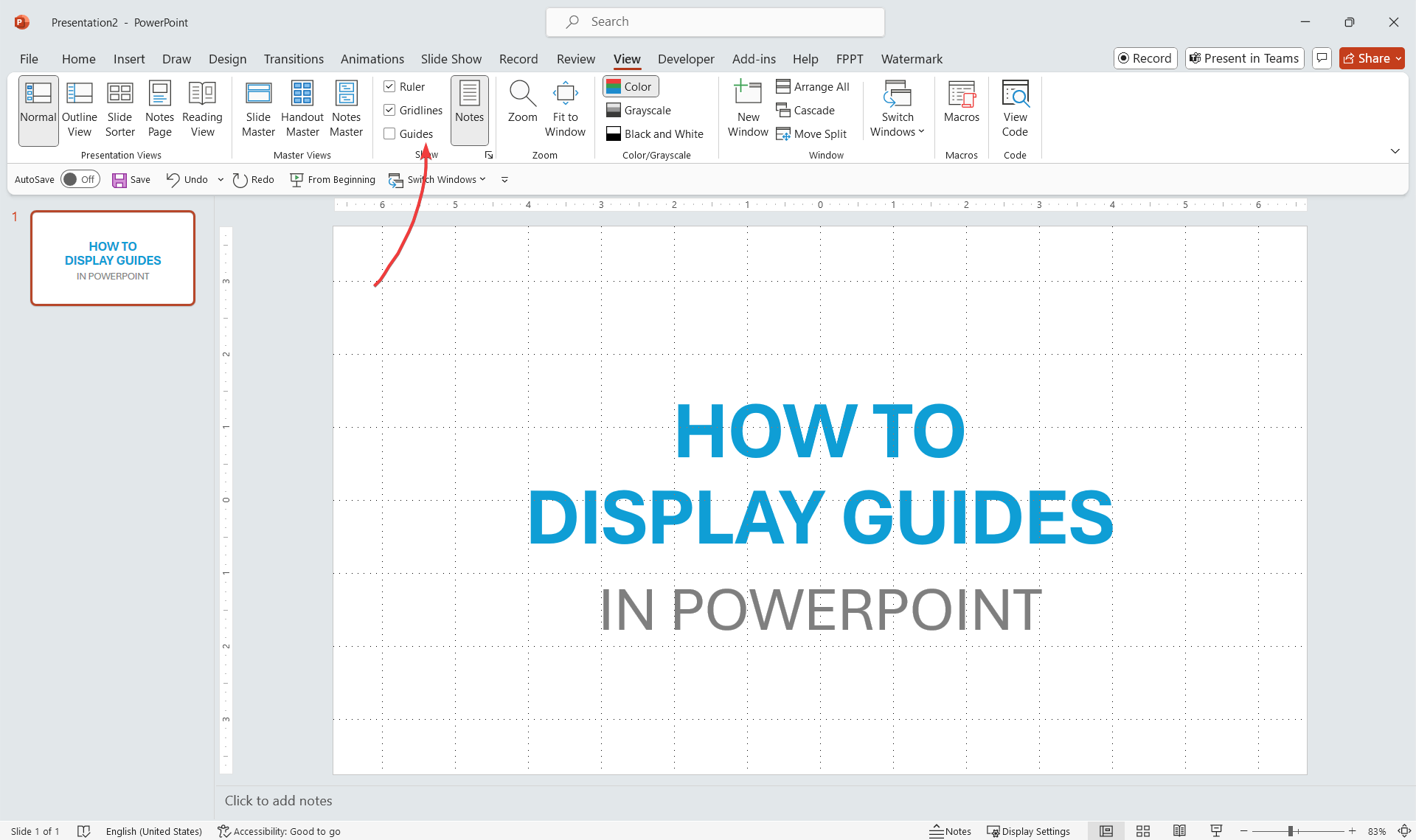The width and height of the screenshot is (1416, 840).
Task: Select Normal view in status bar
Action: pos(1106,831)
